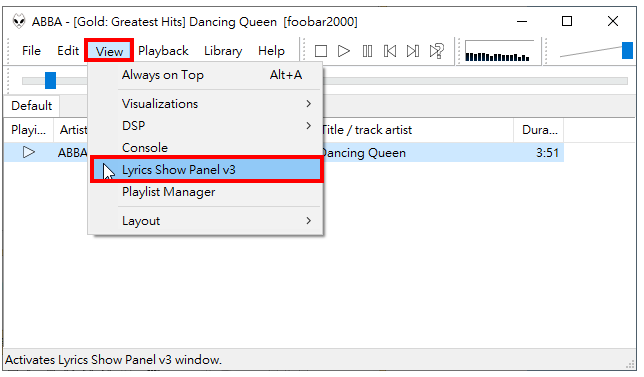Open the Library menu
644x377 pixels.
[x=223, y=51]
